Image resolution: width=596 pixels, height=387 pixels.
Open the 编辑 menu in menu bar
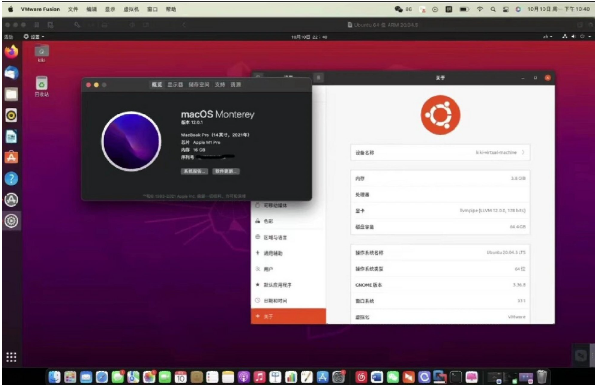(92, 9)
